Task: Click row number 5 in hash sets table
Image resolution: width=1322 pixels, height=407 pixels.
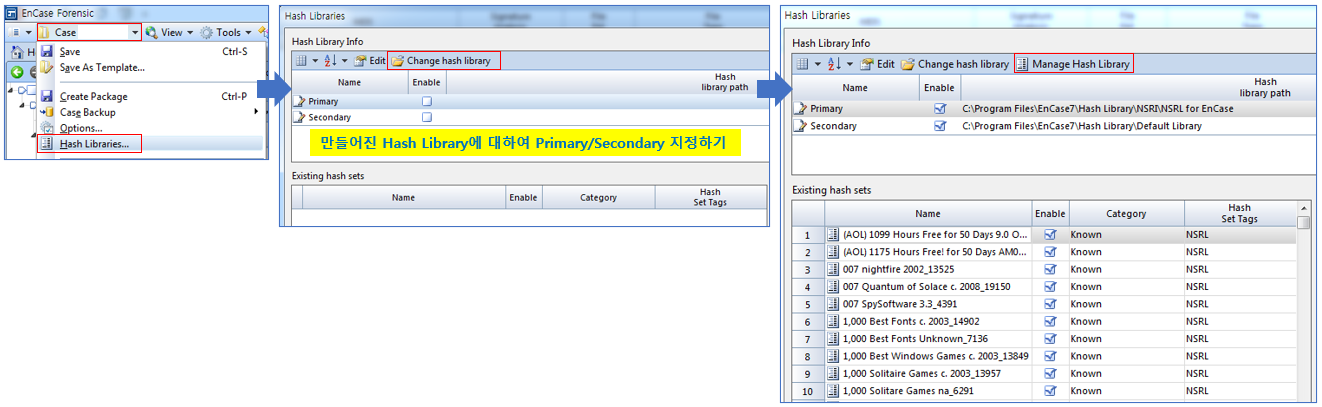Action: [x=808, y=304]
